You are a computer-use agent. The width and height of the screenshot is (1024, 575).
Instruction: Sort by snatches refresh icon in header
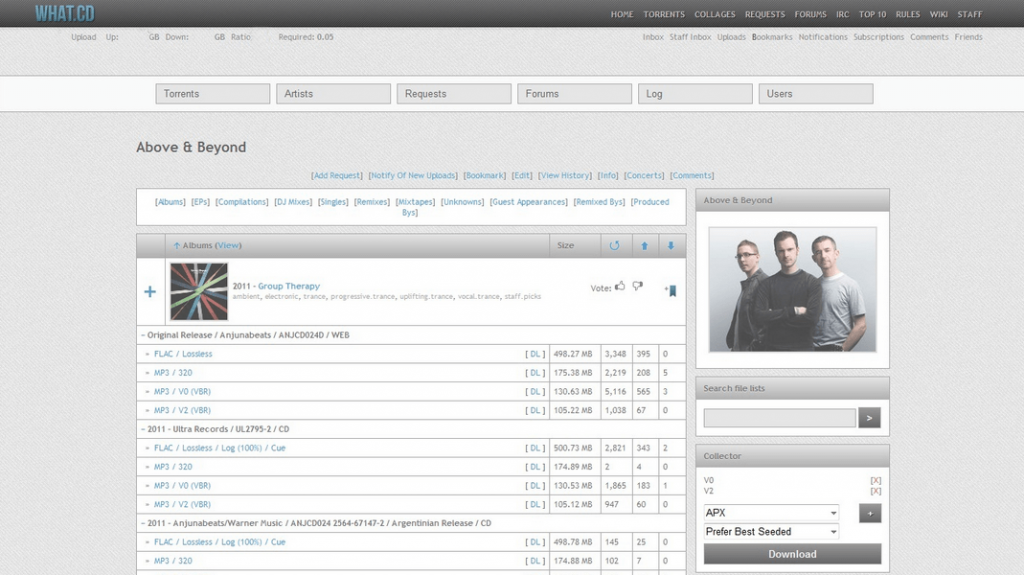tap(614, 246)
